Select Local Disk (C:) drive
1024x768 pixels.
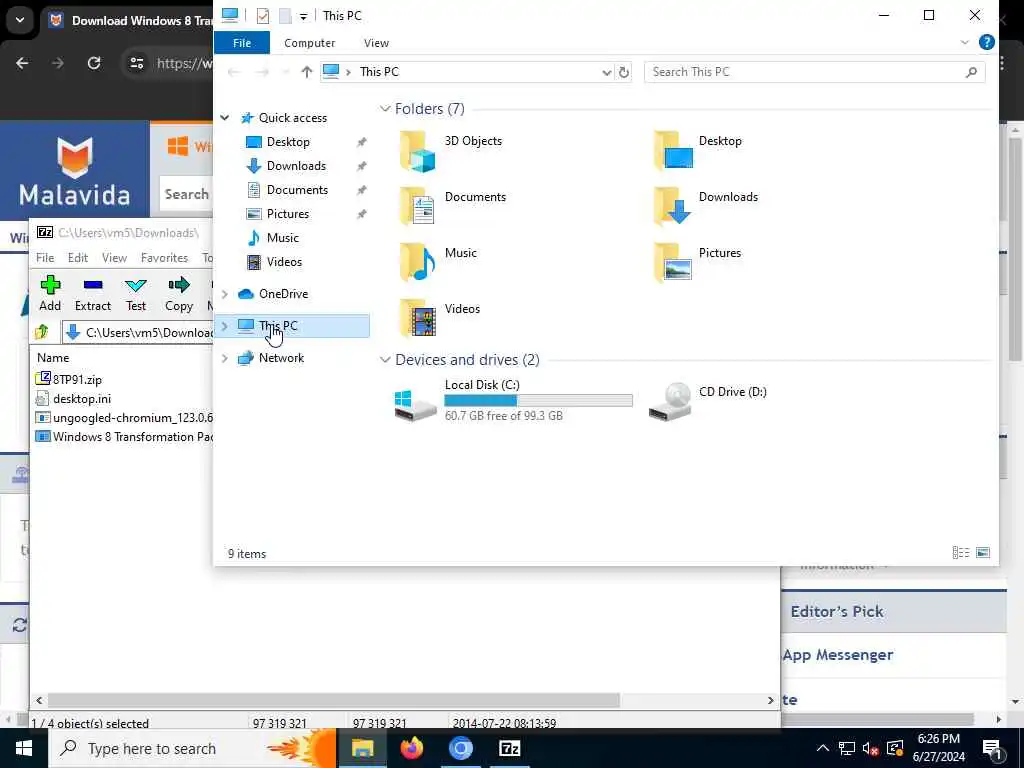[513, 400]
